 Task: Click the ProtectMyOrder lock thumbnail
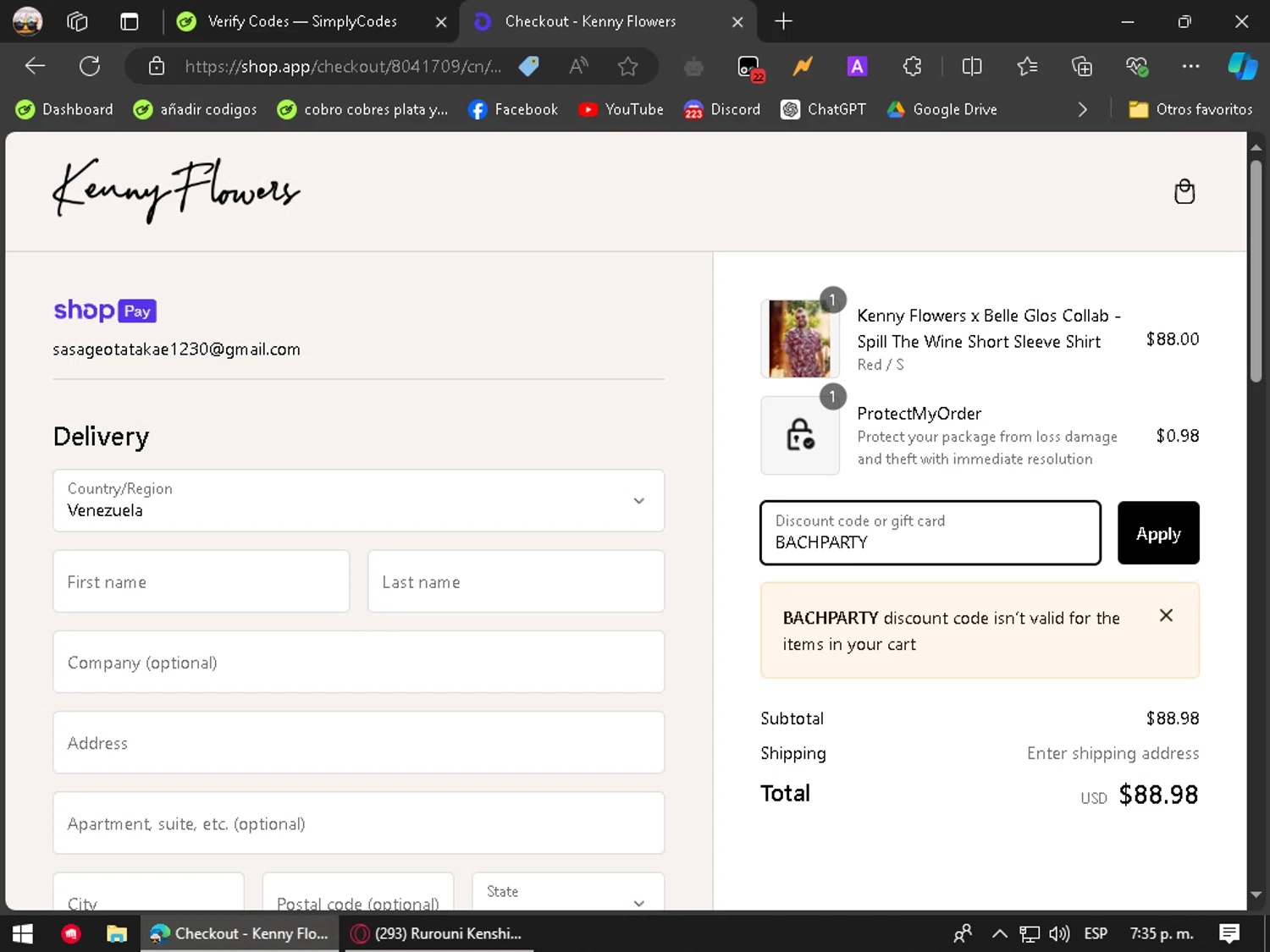point(800,436)
